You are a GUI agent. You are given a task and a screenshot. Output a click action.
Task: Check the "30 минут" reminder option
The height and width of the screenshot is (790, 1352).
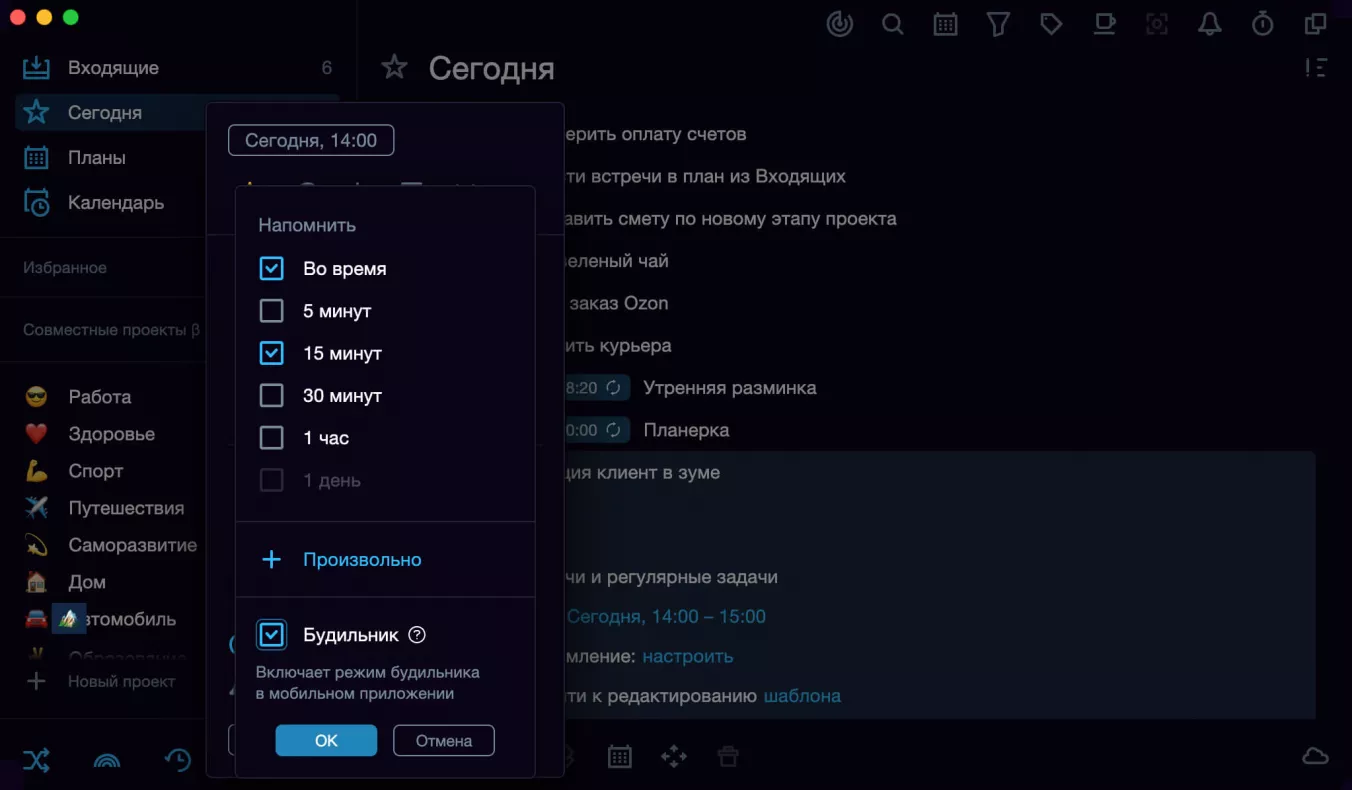[271, 396]
